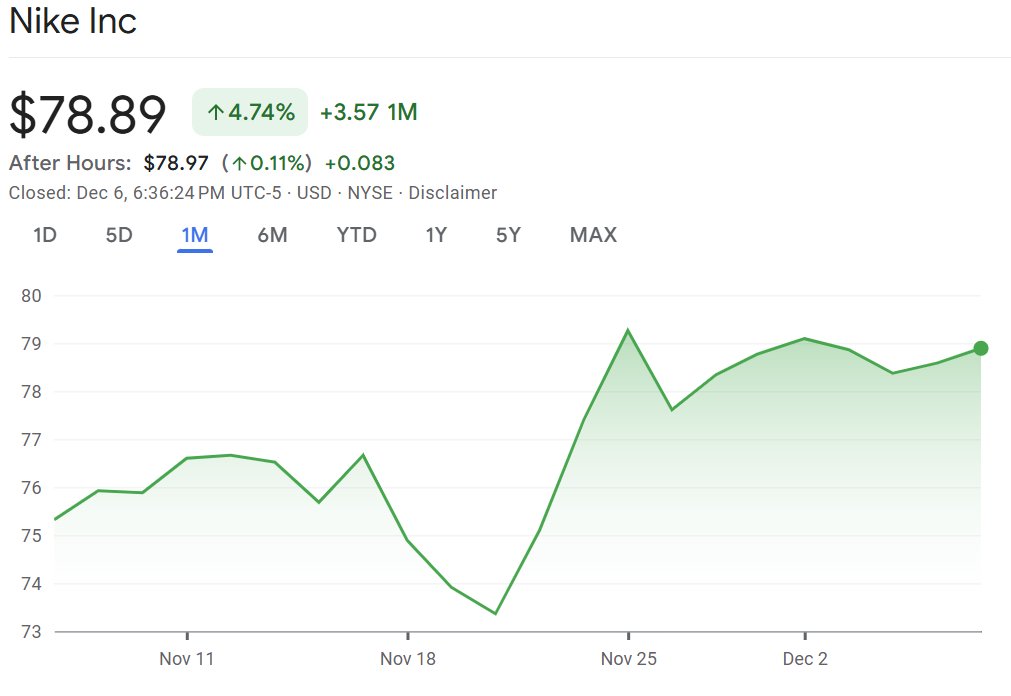The height and width of the screenshot is (696, 1011).
Task: Switch chart to 1D range
Action: coord(45,235)
